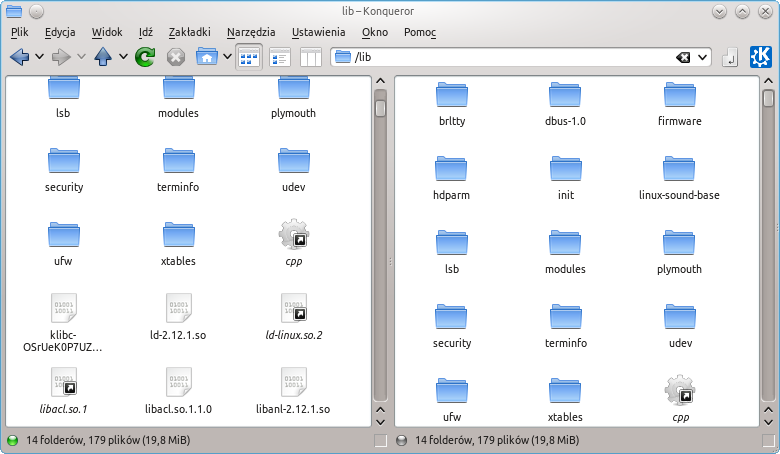Go up one directory with the Up arrow
This screenshot has width=780, height=454.
(x=102, y=57)
